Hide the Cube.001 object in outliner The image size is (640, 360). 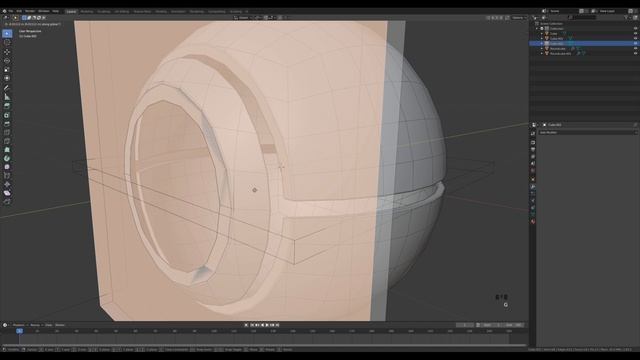(x=636, y=38)
